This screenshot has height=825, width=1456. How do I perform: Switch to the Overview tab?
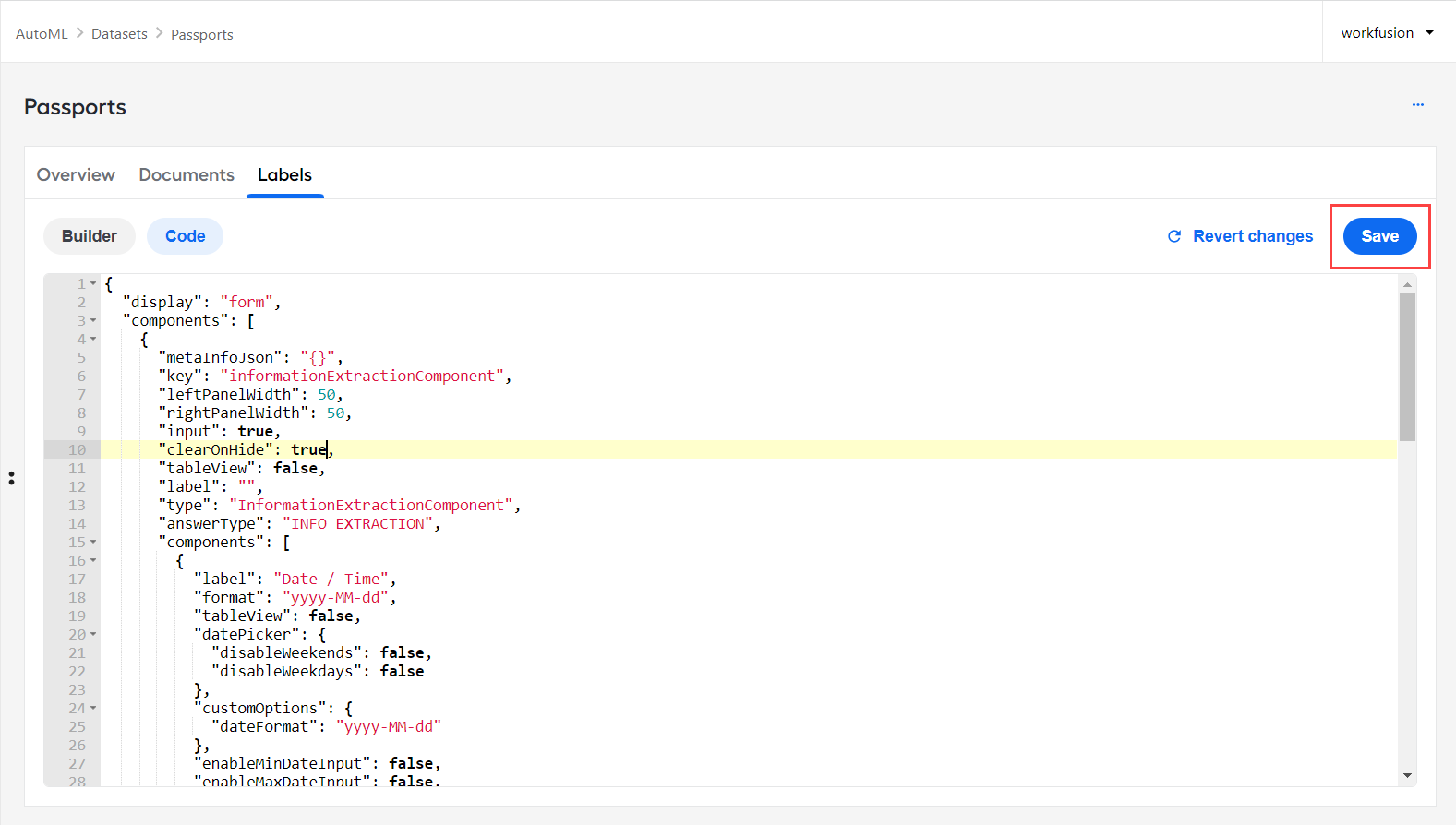76,174
